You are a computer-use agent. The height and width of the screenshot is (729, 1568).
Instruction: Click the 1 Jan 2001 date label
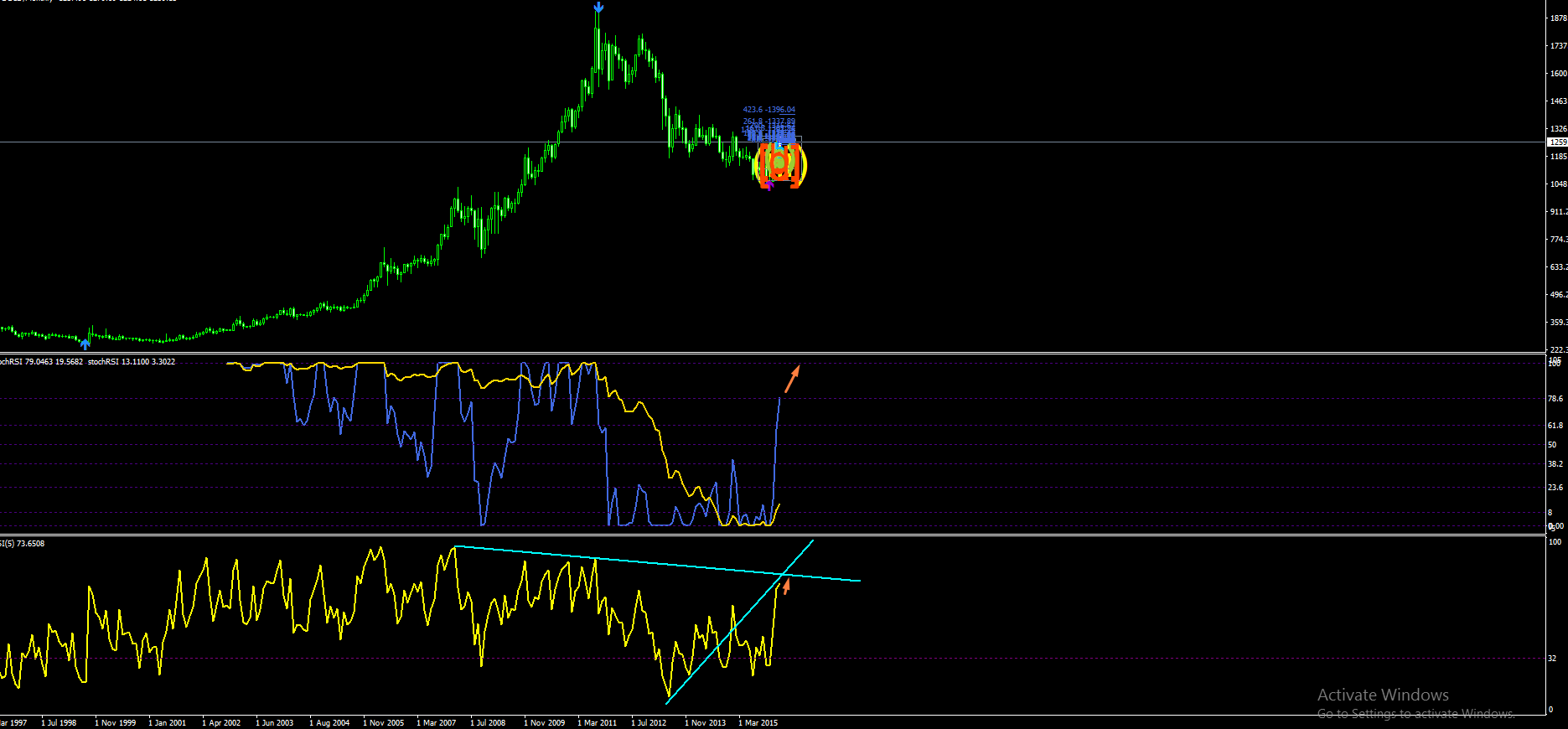[x=168, y=722]
